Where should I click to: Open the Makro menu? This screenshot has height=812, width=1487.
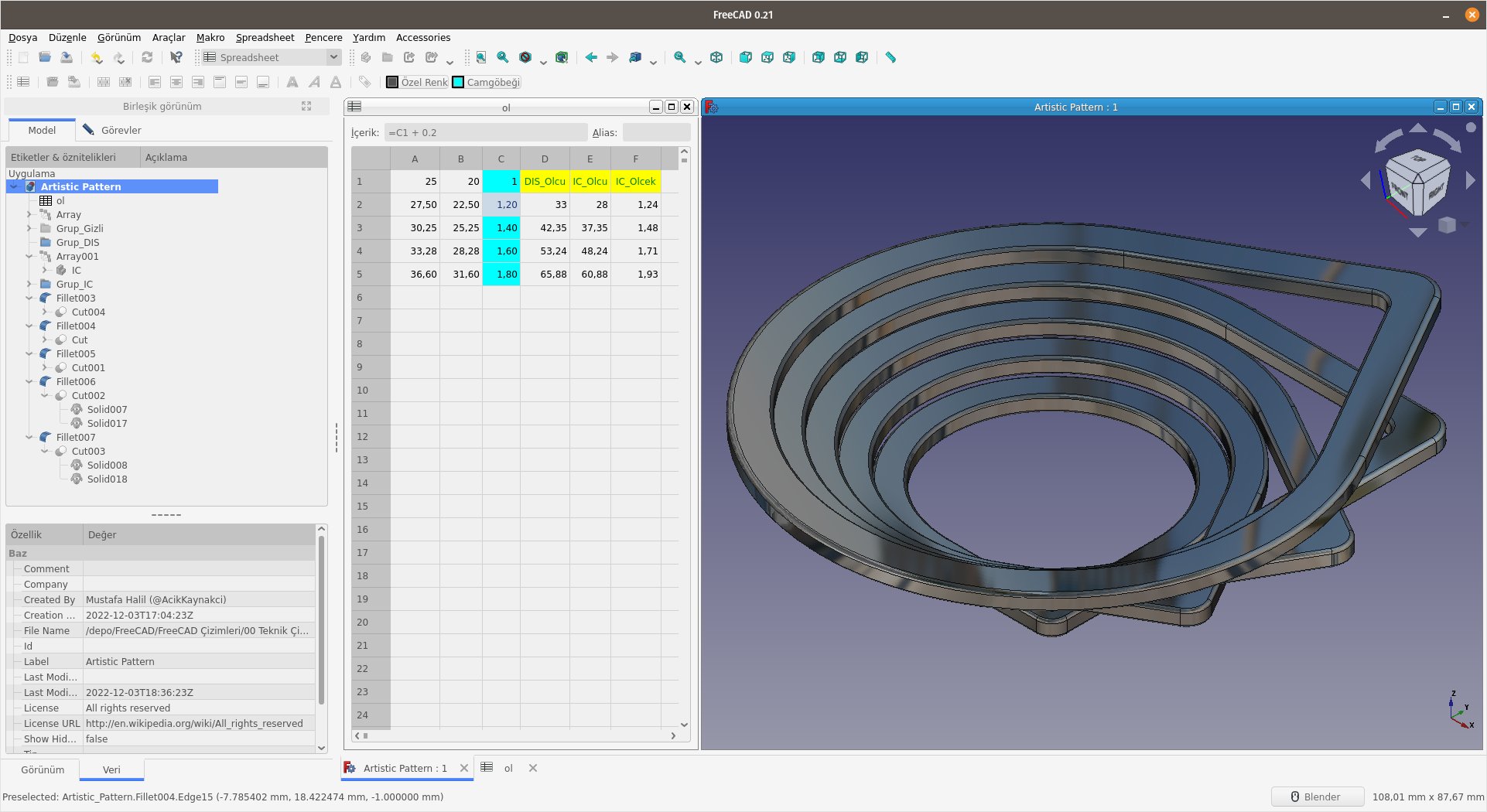pos(210,37)
